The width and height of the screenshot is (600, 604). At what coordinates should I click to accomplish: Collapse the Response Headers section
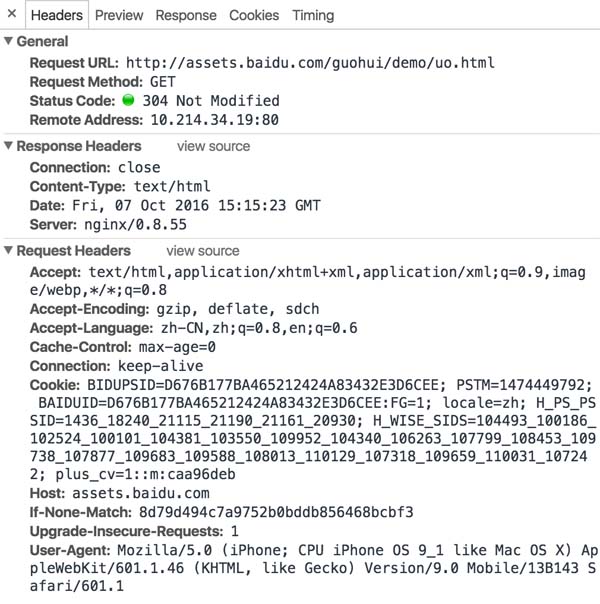point(9,147)
